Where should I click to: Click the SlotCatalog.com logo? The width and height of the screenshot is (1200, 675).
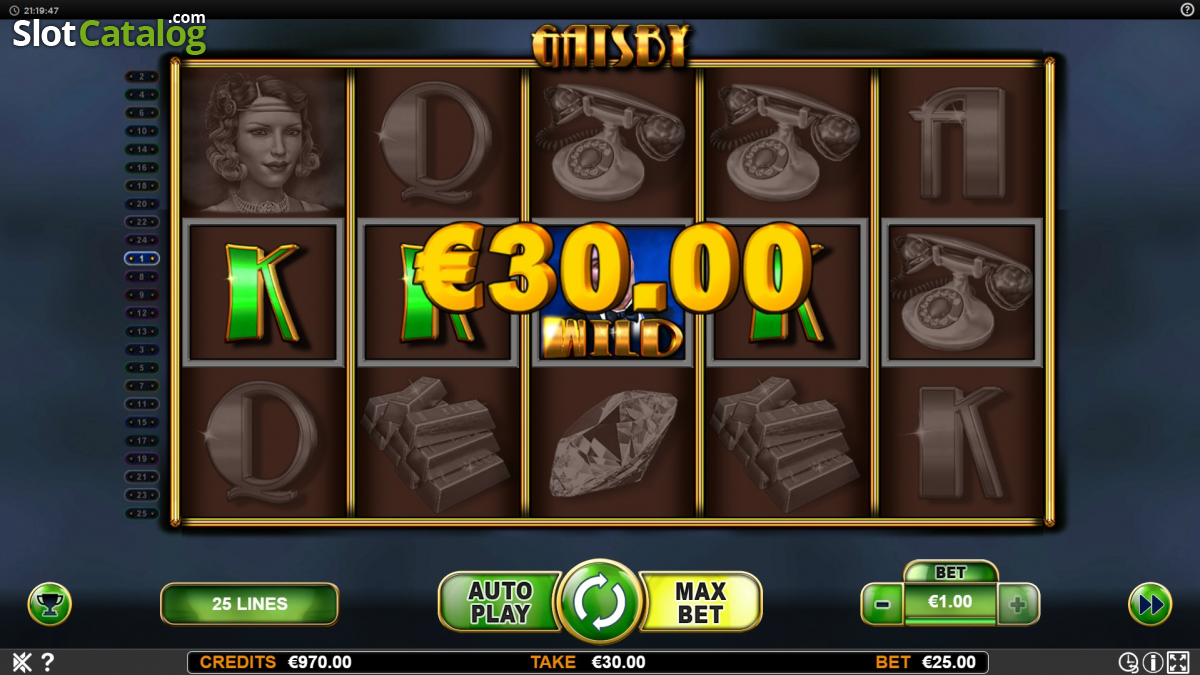coord(109,32)
